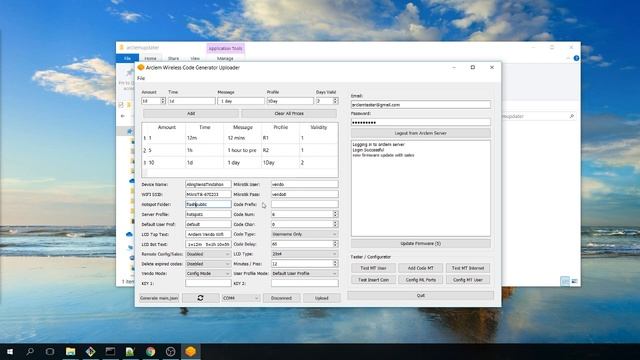Switch to View tab in File Explorer
640x360 pixels.
(195, 59)
